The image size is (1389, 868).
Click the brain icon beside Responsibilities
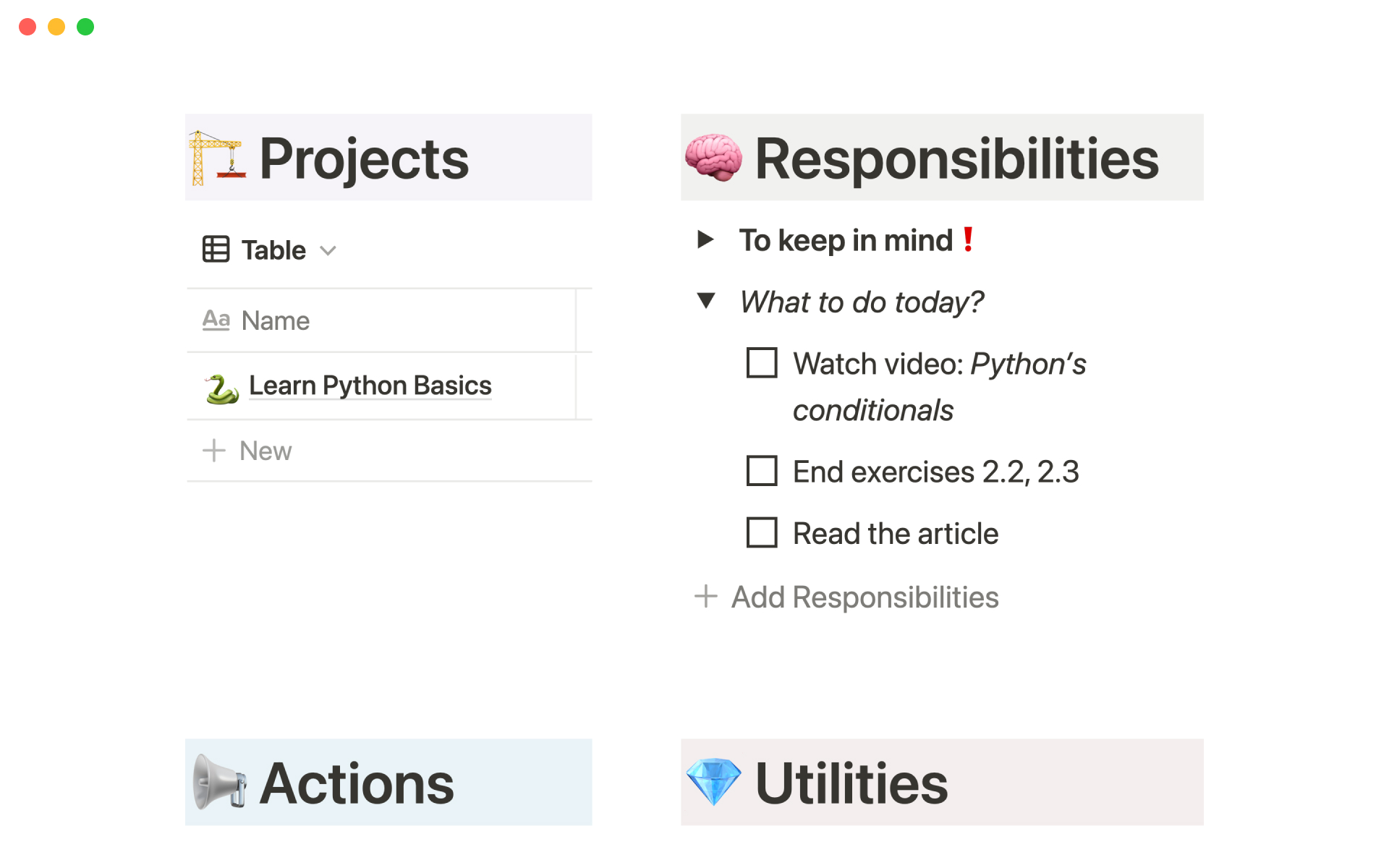[x=713, y=158]
